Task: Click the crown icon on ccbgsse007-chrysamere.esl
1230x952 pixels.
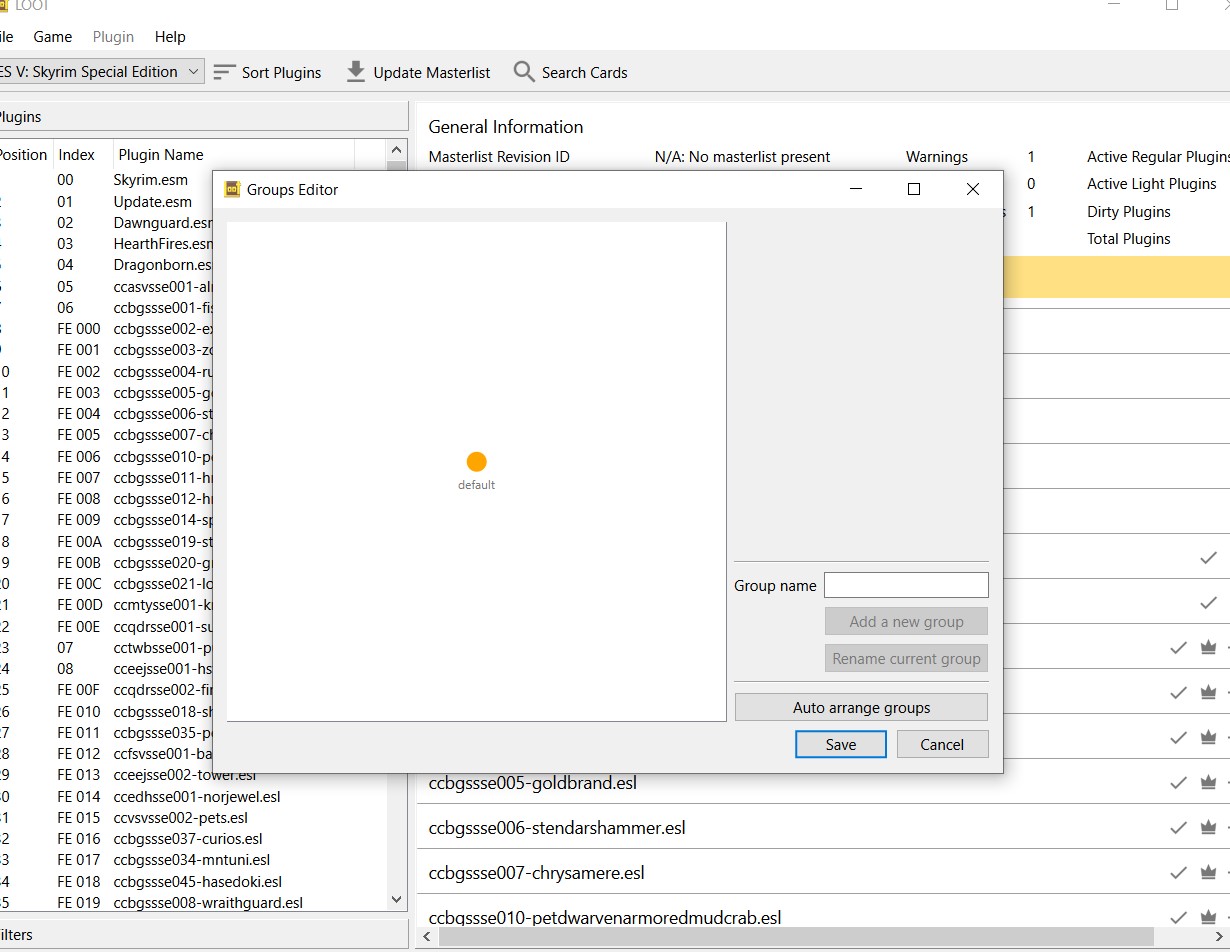Action: coord(1208,872)
